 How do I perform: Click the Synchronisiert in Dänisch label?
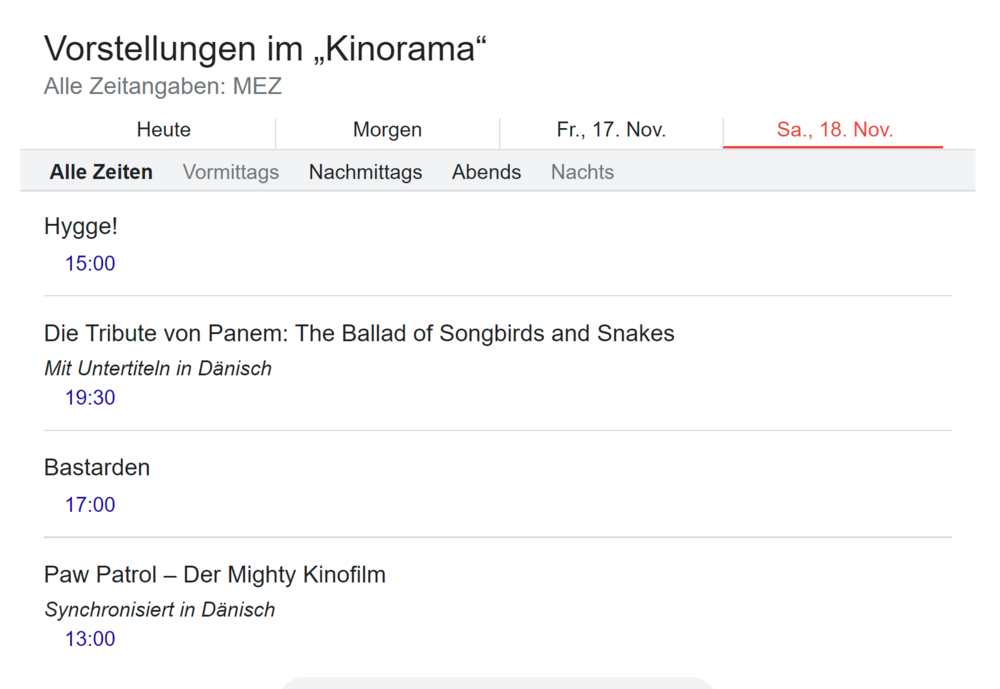click(160, 609)
